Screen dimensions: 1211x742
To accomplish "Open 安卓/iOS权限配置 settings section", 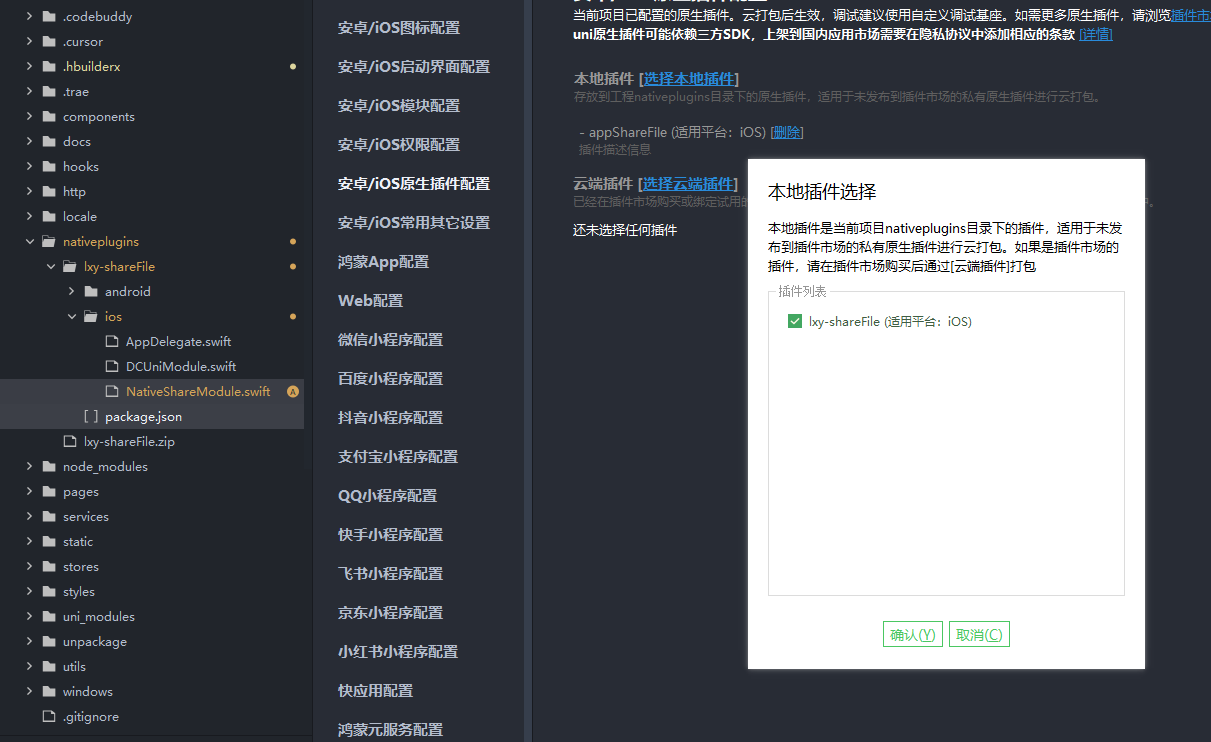I will (399, 145).
